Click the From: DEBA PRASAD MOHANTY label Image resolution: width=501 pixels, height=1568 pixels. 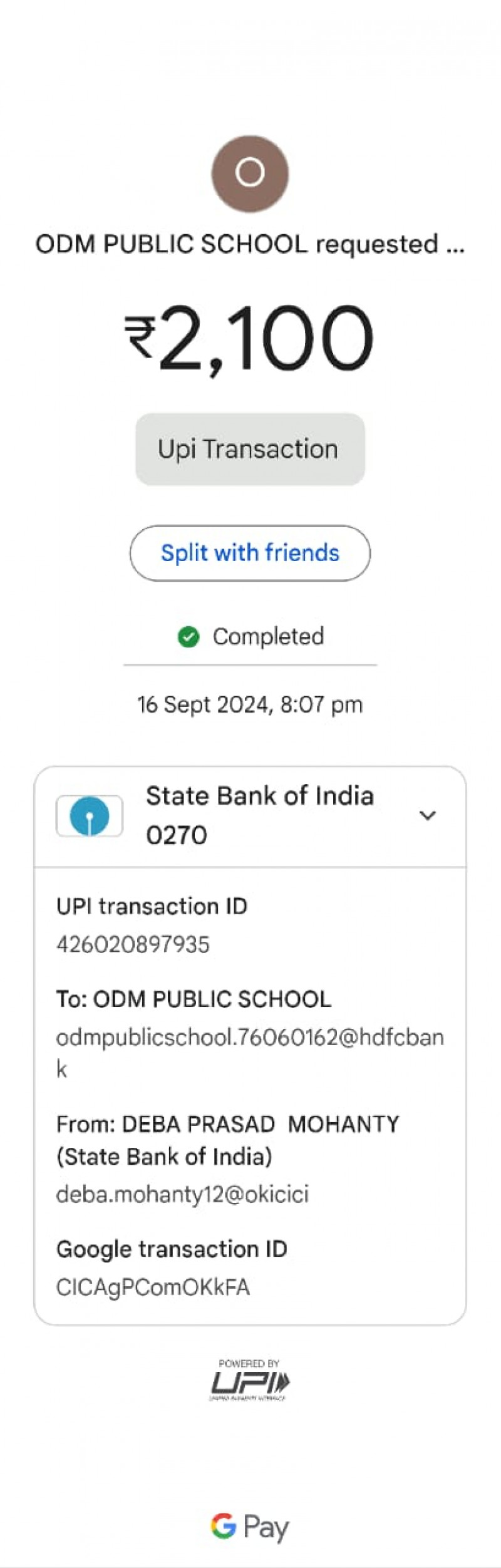pyautogui.click(x=227, y=1124)
